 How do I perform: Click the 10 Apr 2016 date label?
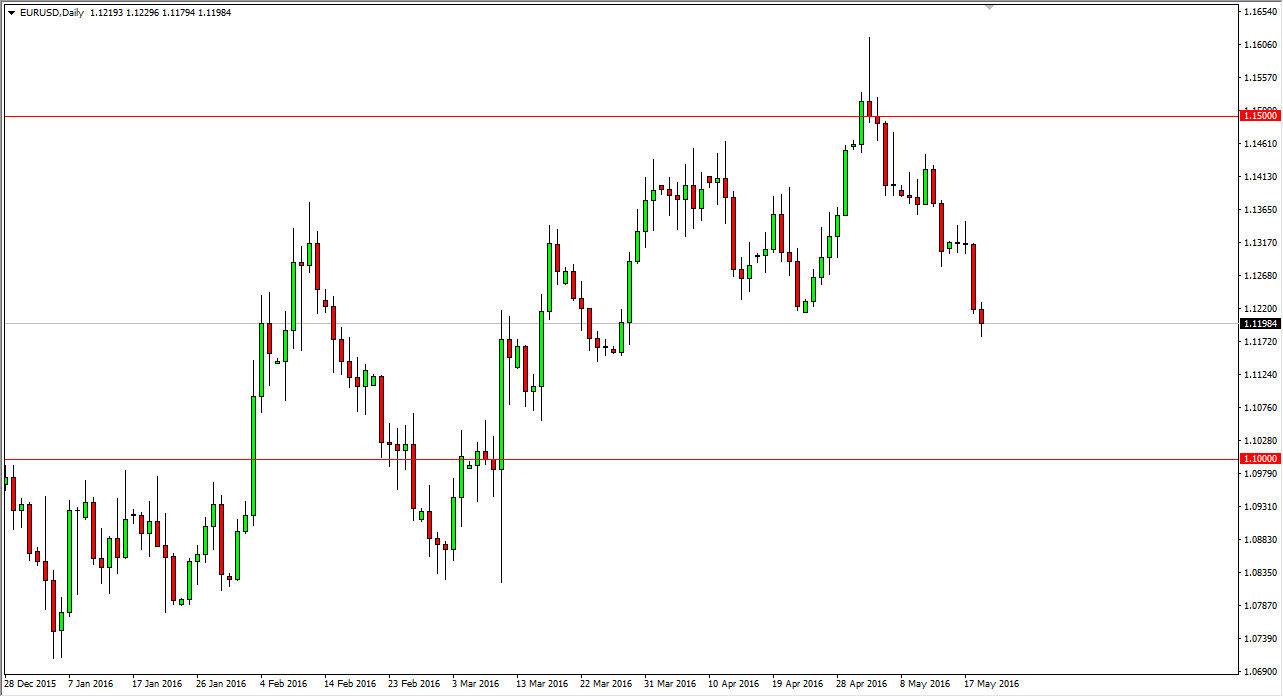735,685
